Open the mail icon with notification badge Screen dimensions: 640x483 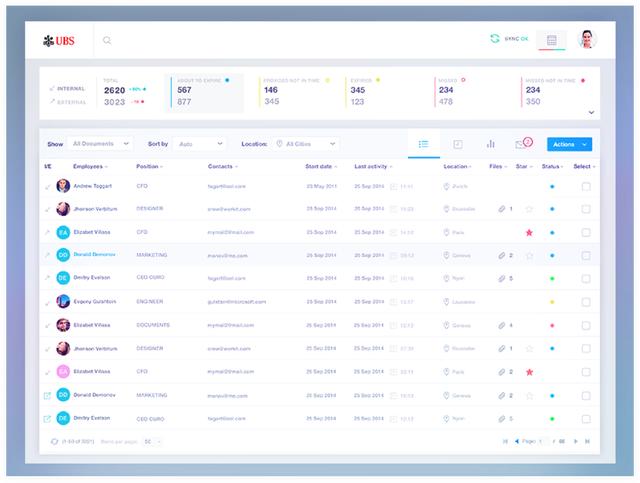point(521,144)
